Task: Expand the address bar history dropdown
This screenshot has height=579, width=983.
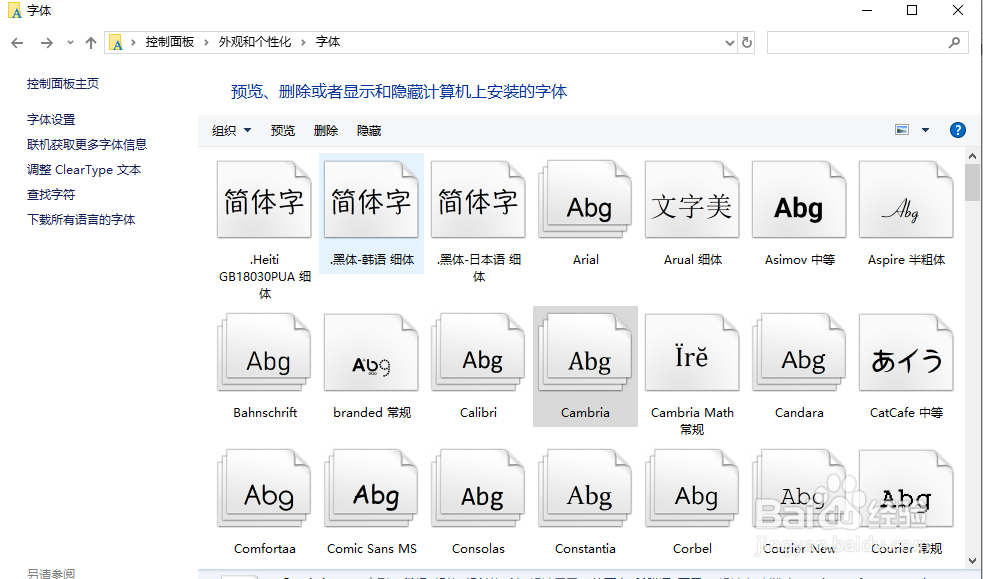Action: 729,42
